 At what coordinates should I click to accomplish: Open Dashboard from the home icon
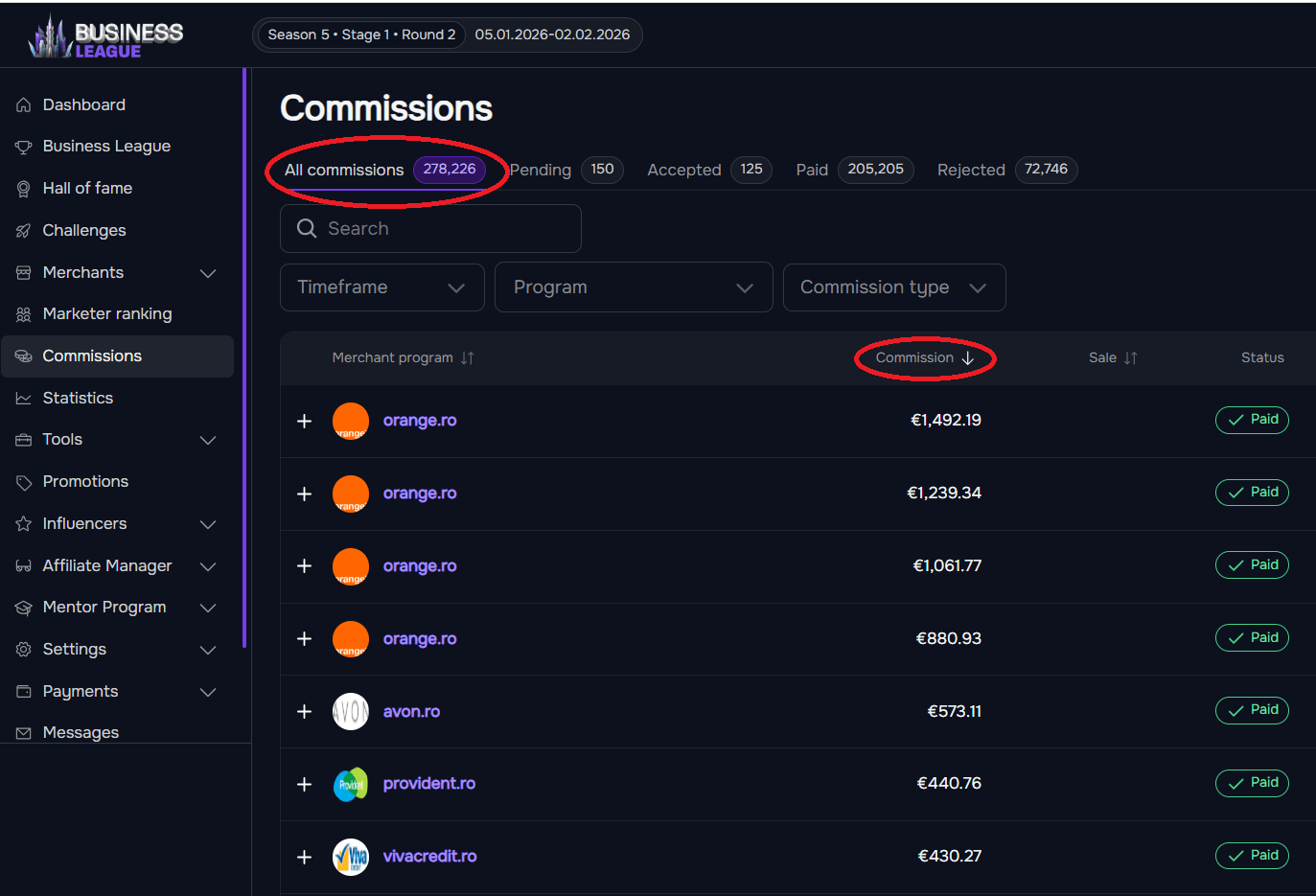click(x=24, y=105)
